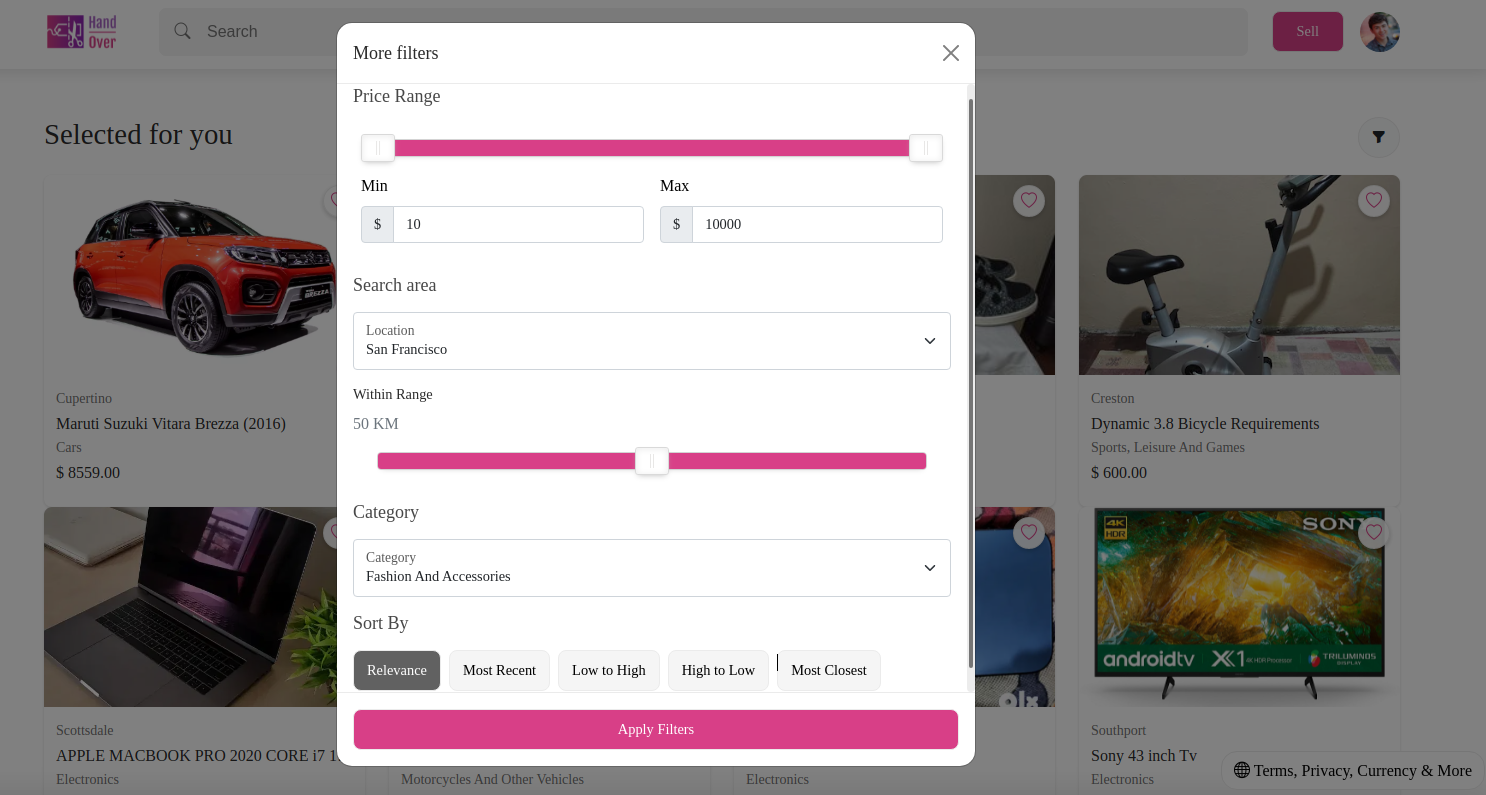Enable the Most Closest sort option
Screen dimensions: 1486x795
click(x=828, y=670)
